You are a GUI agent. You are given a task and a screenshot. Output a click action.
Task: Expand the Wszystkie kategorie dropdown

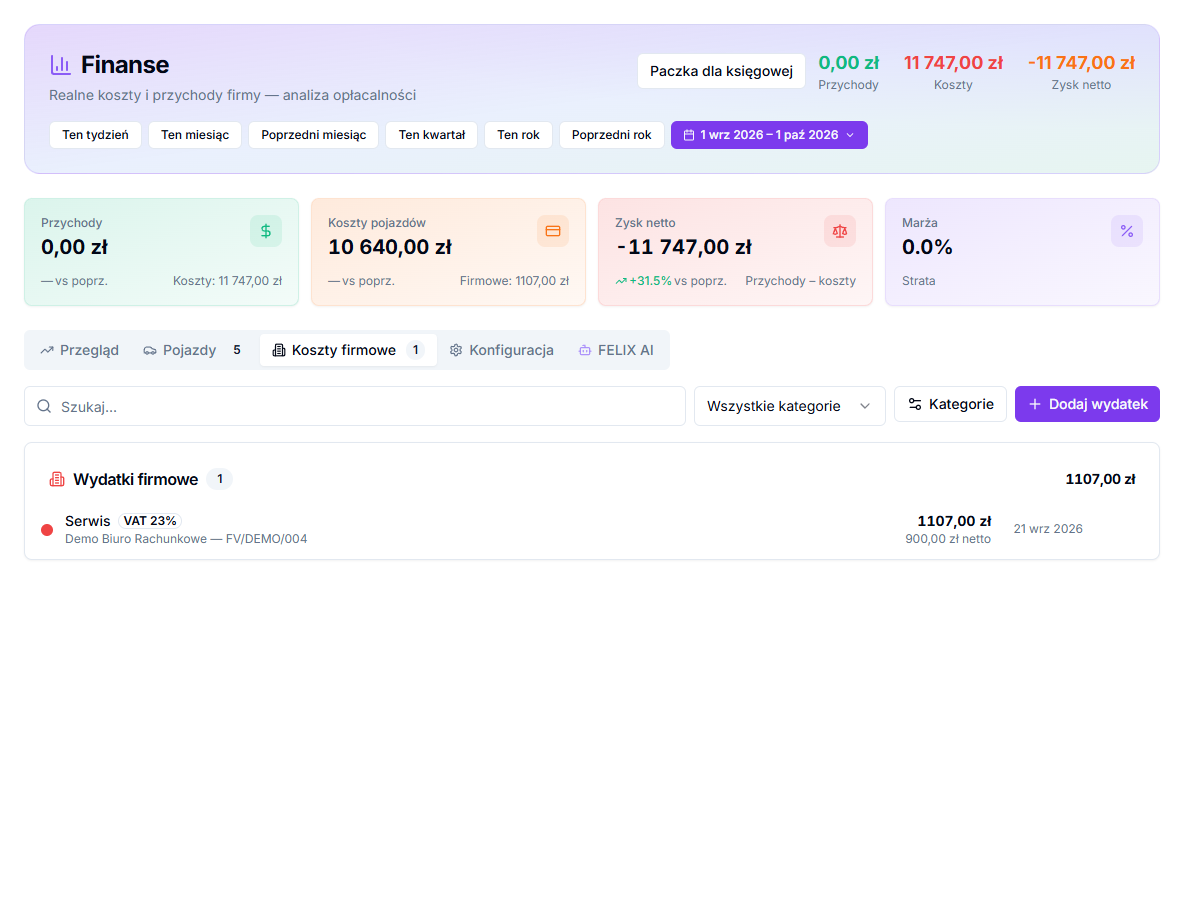point(789,406)
